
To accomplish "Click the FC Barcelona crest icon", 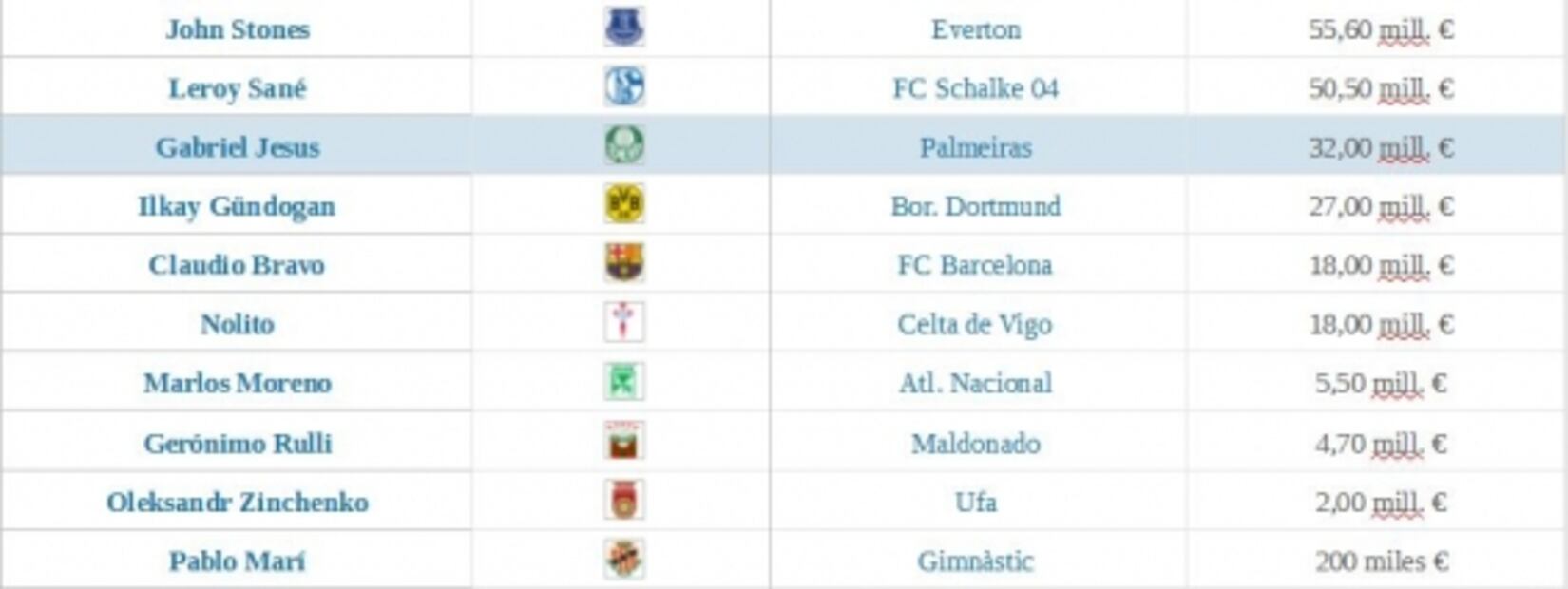I will click(624, 263).
